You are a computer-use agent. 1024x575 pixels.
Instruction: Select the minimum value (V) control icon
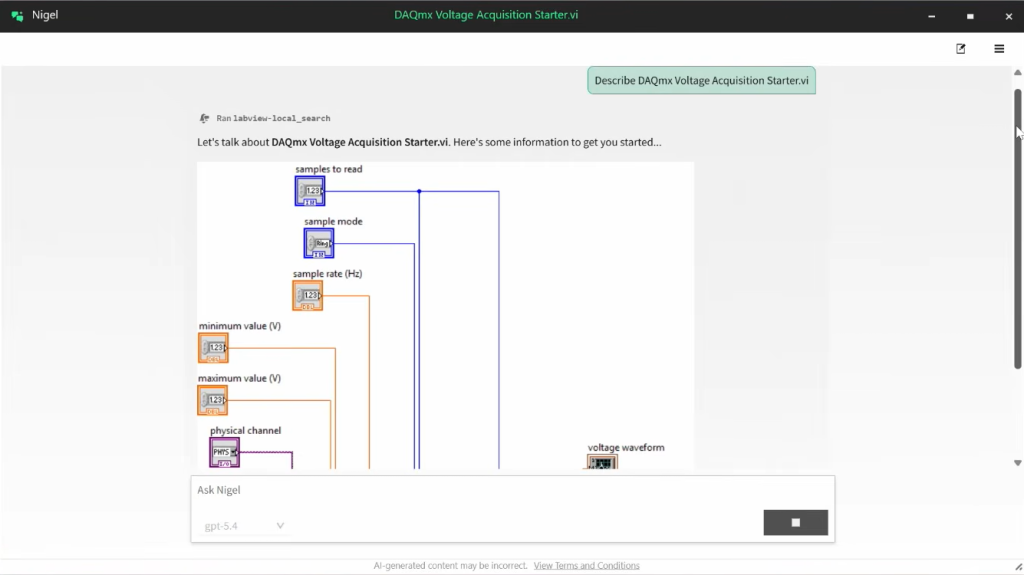(x=213, y=348)
